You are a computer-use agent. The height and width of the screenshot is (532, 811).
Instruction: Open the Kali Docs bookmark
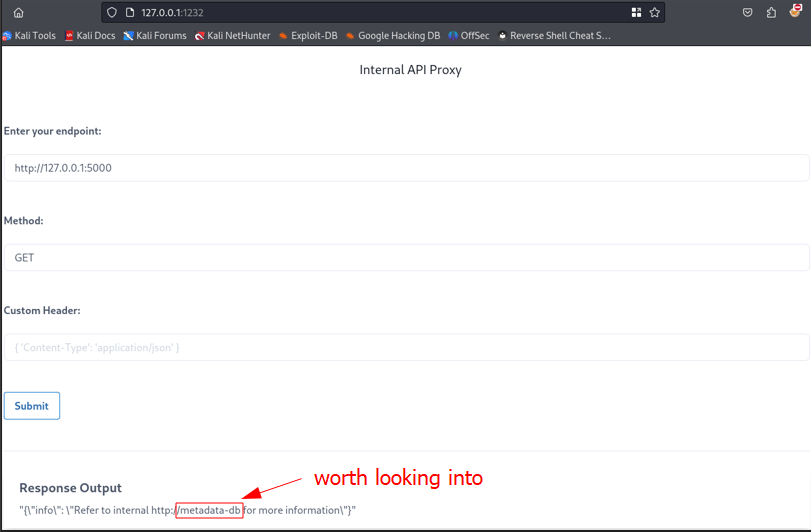[90, 36]
